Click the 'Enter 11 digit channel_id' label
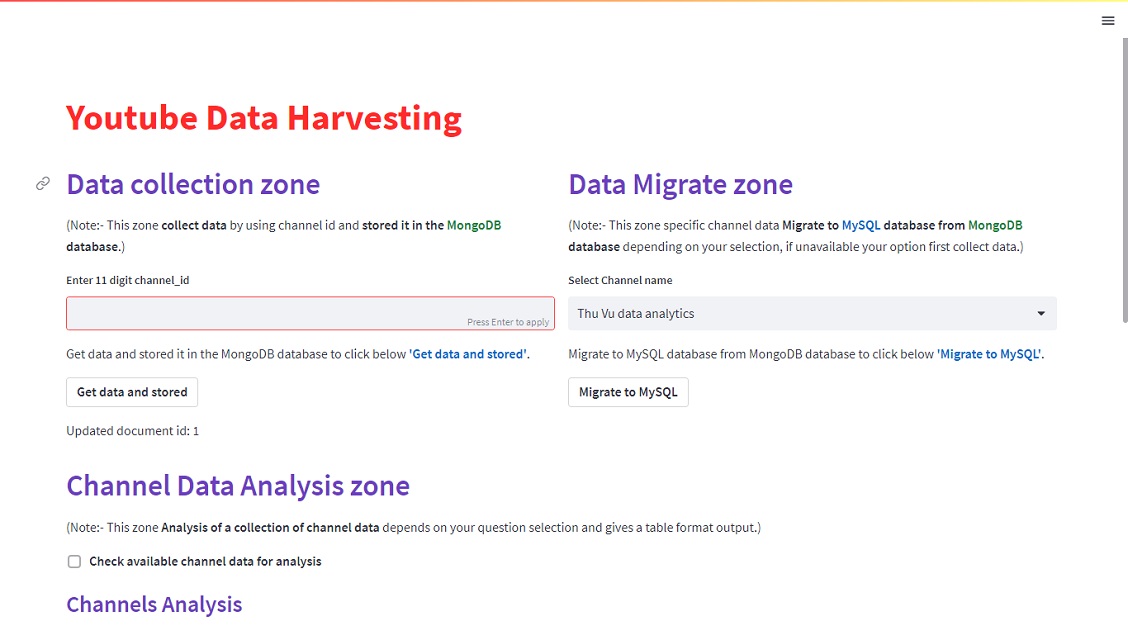Viewport: 1128px width, 640px height. coord(128,280)
